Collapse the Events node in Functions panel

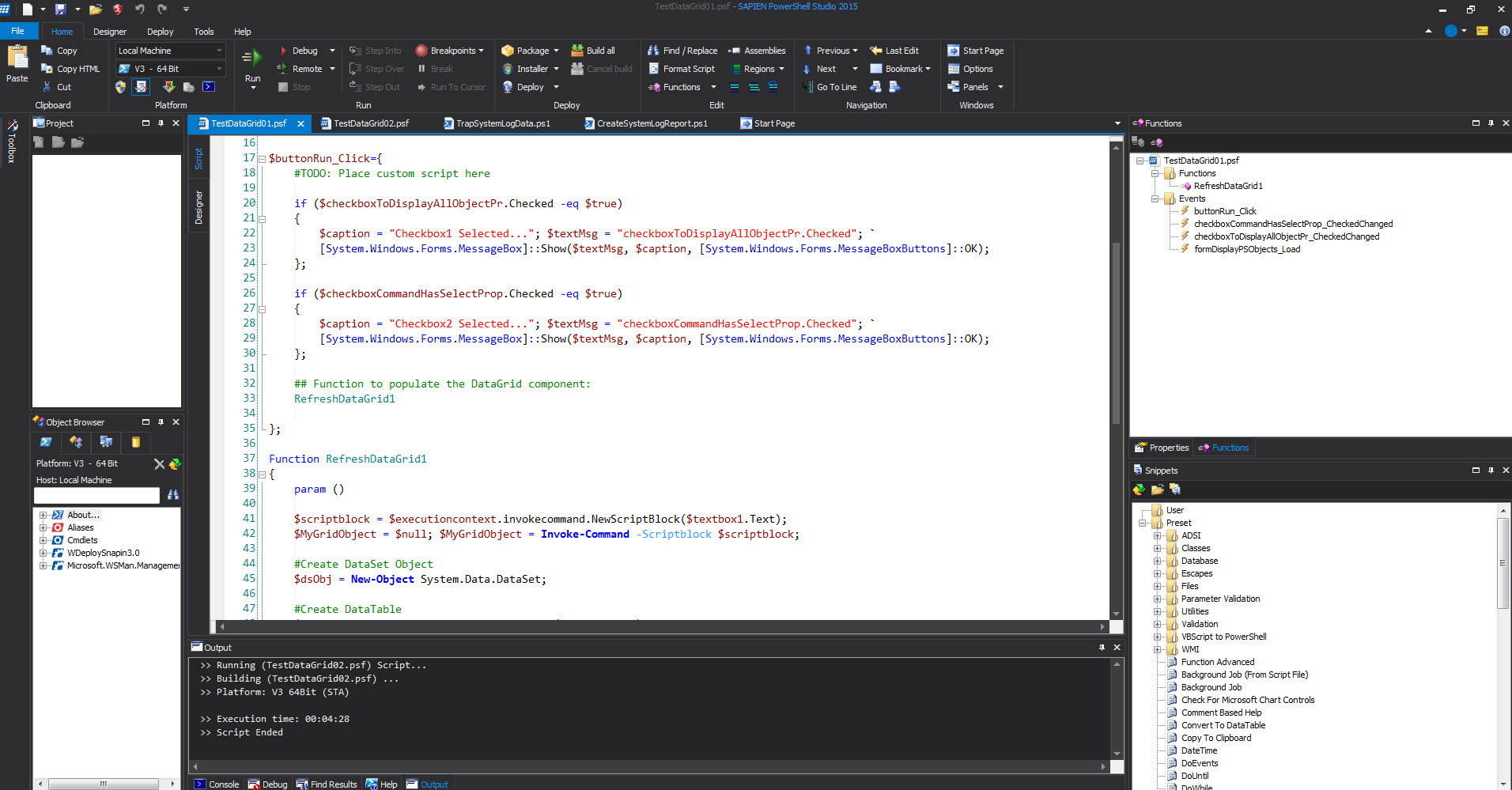(x=1155, y=199)
